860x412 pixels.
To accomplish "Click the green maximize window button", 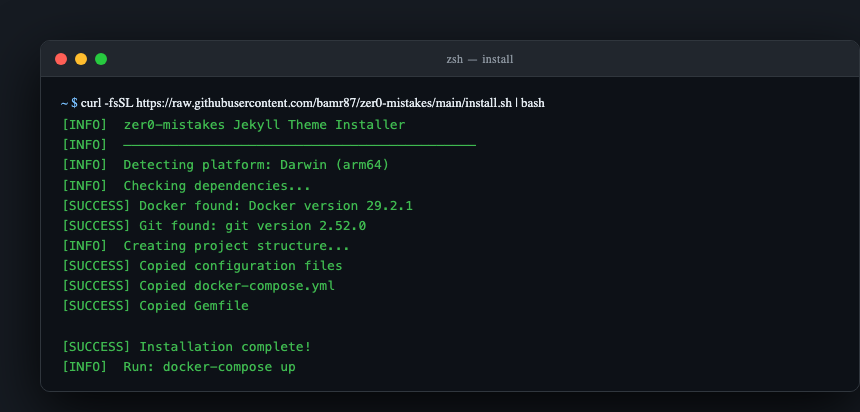I will pyautogui.click(x=101, y=59).
